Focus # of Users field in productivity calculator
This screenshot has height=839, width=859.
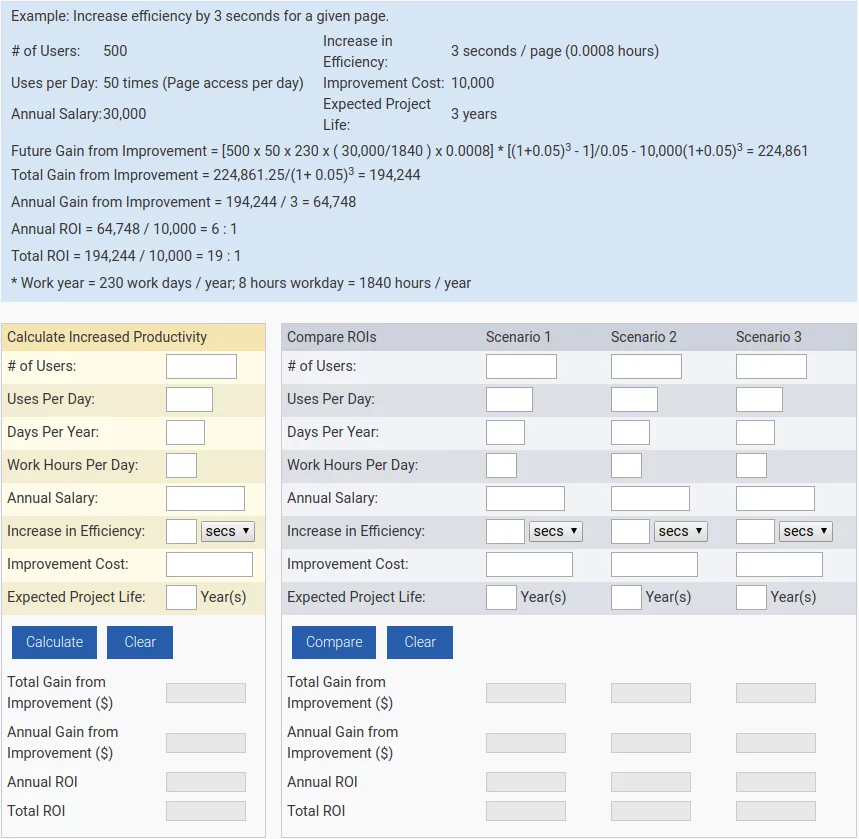coord(202,367)
